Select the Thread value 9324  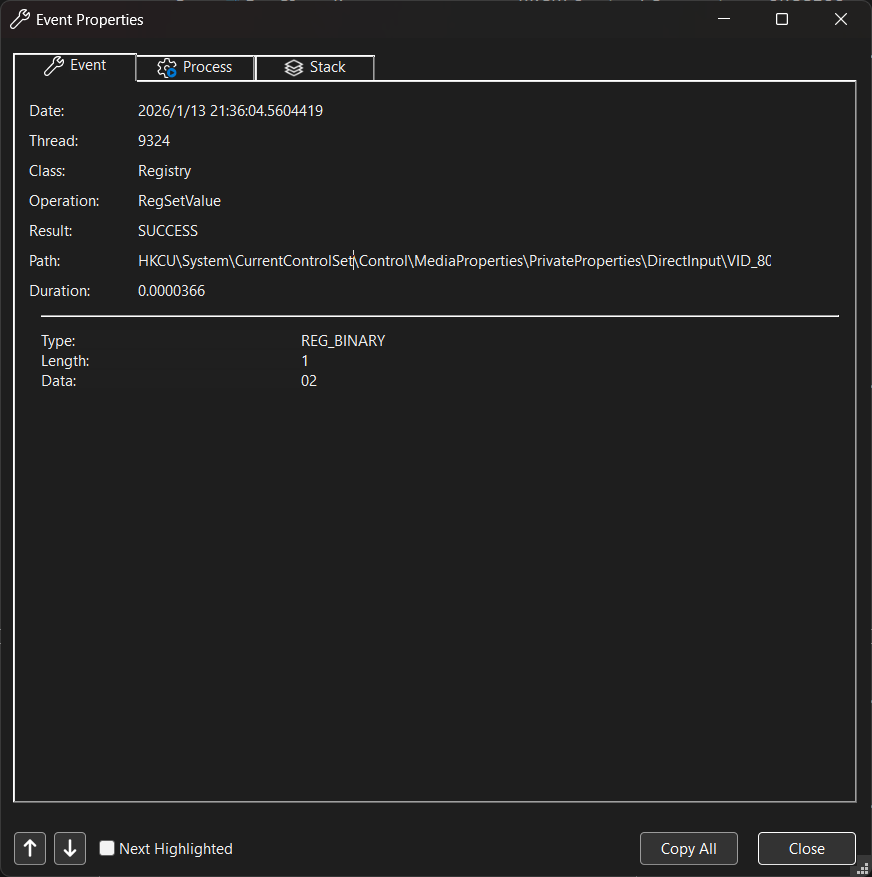click(154, 141)
